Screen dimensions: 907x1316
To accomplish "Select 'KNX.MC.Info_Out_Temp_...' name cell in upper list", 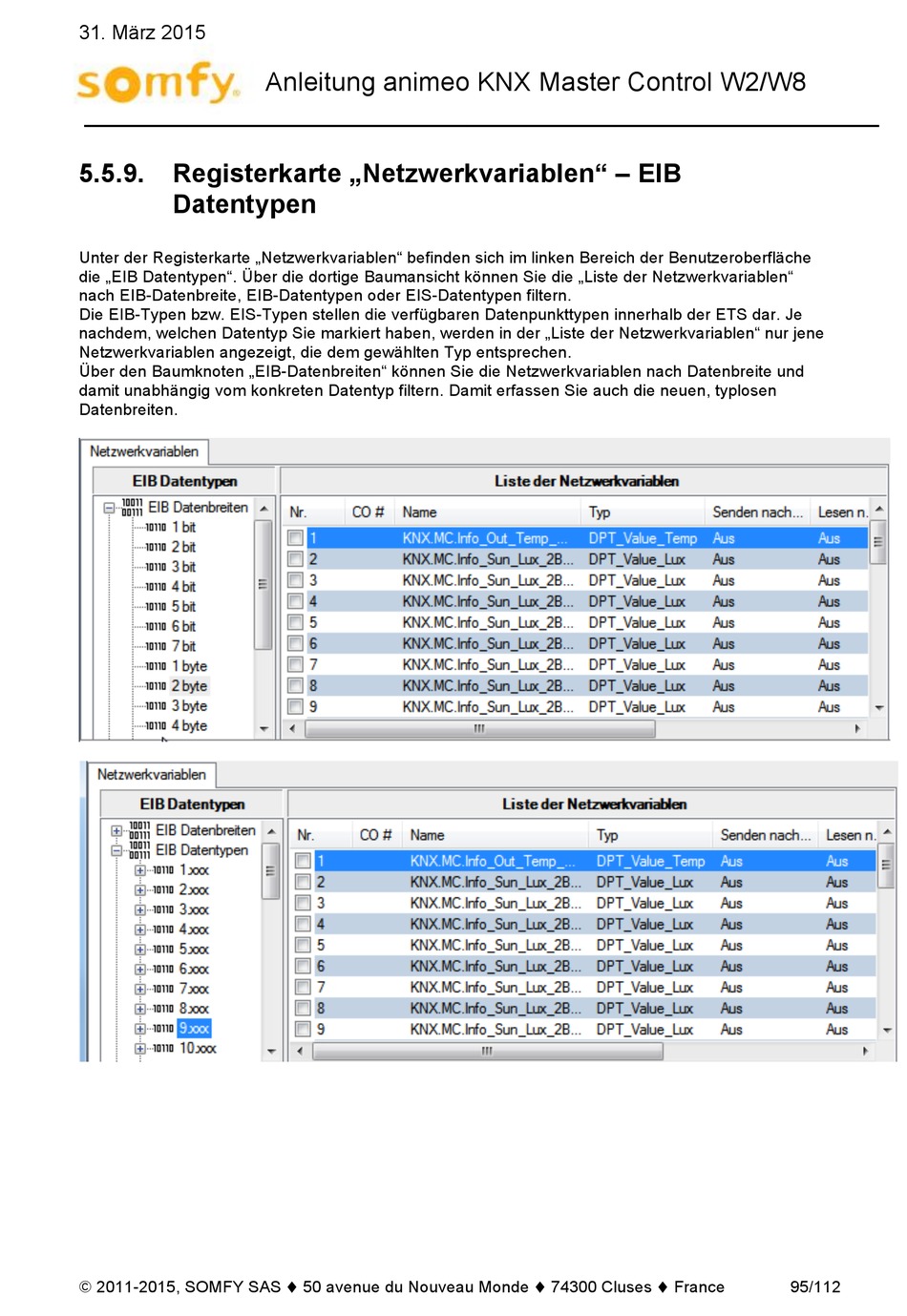I will (x=485, y=538).
